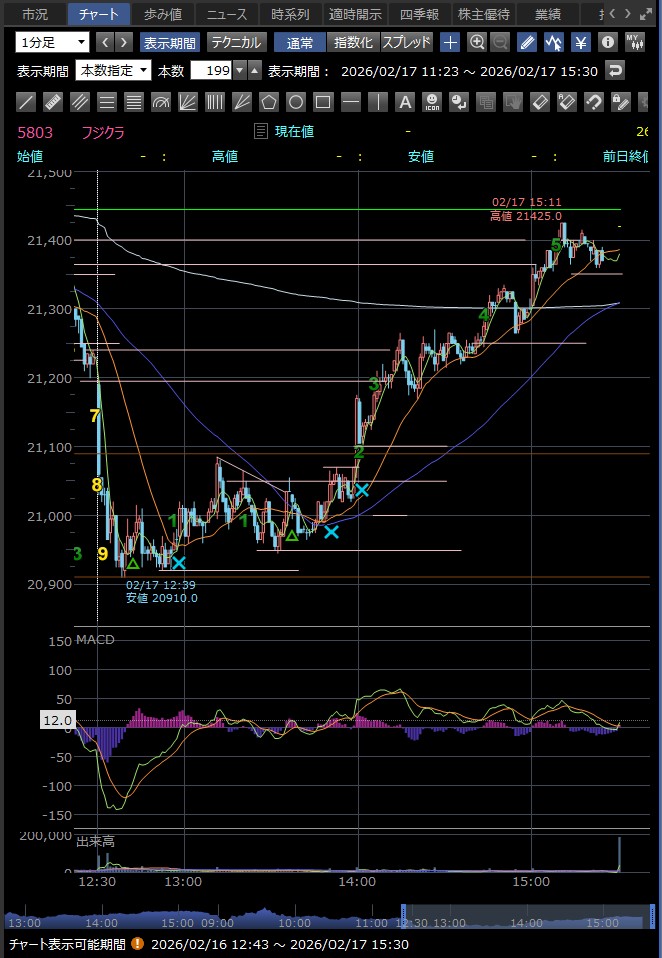Click the zoom in magnifier icon
The image size is (662, 958).
(x=477, y=42)
